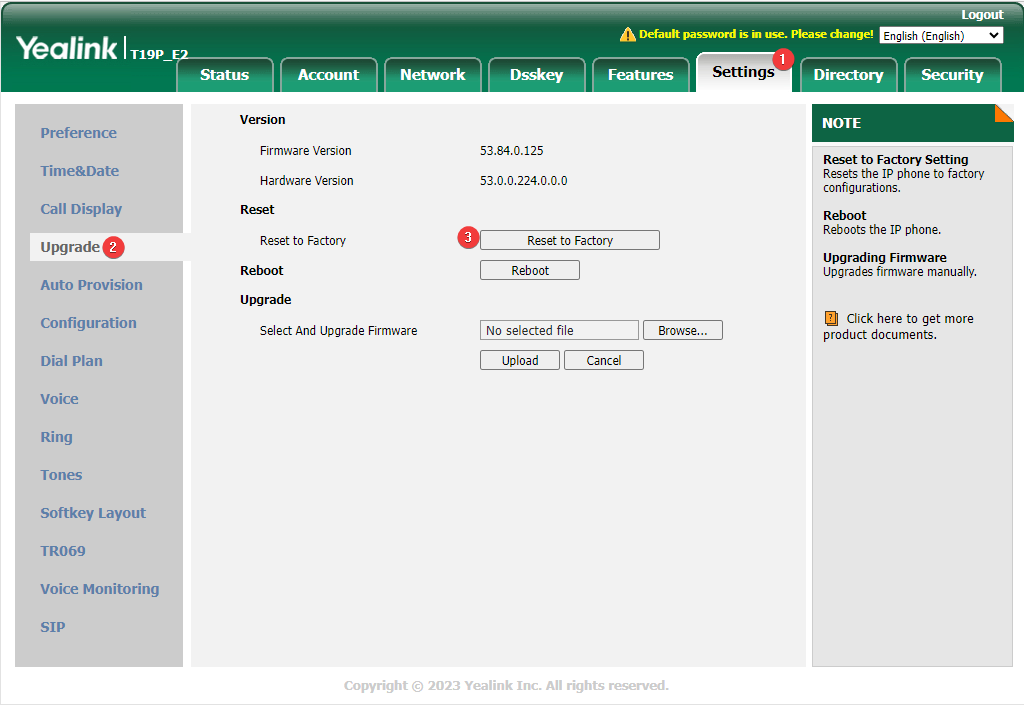The image size is (1024, 705).
Task: Open the Dsskey tab
Action: click(536, 75)
